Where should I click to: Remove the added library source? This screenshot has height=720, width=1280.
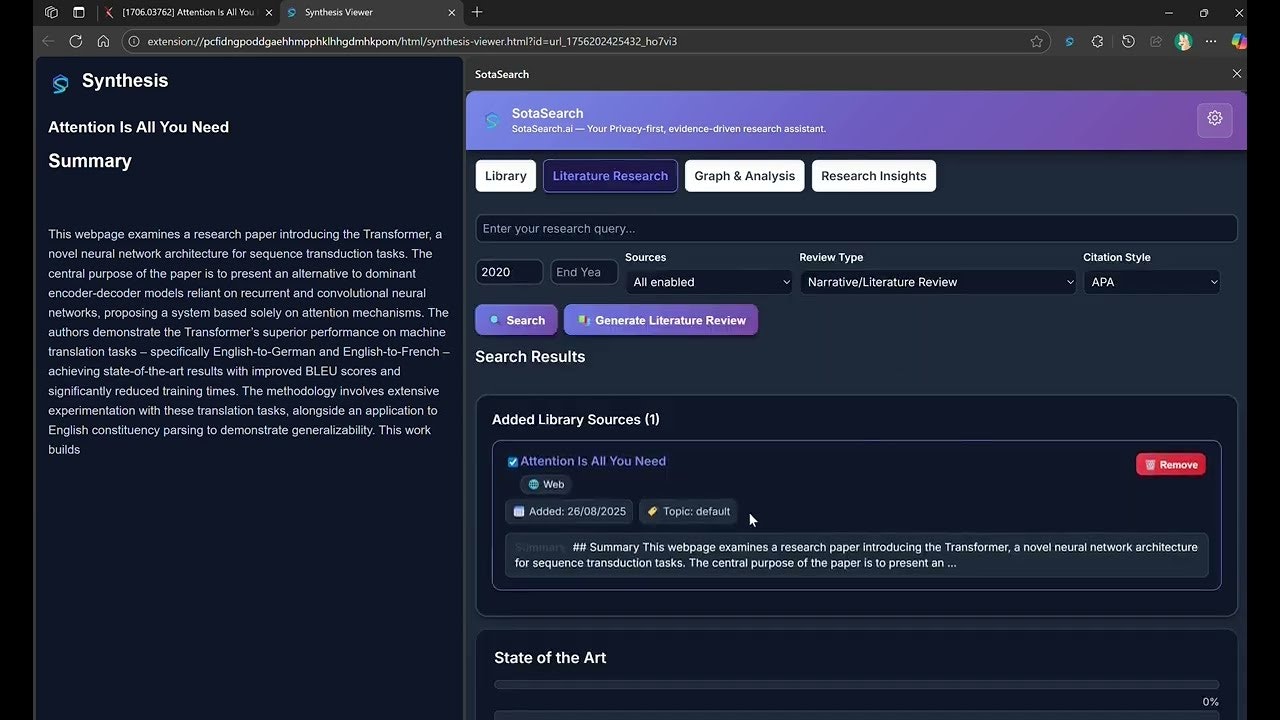pyautogui.click(x=1170, y=464)
